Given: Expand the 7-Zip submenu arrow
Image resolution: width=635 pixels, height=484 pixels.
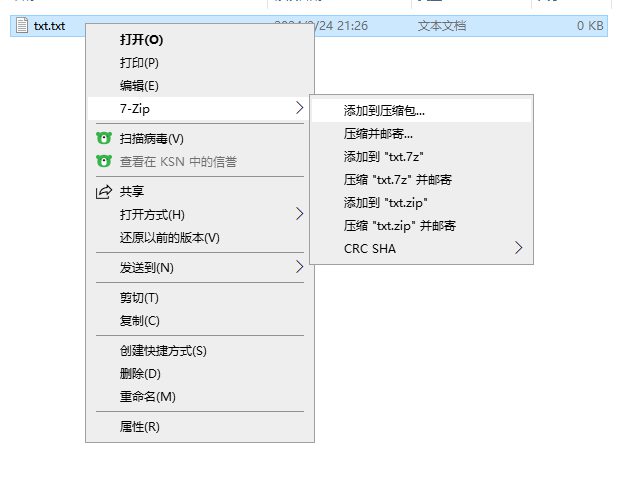Looking at the screenshot, I should pos(299,107).
